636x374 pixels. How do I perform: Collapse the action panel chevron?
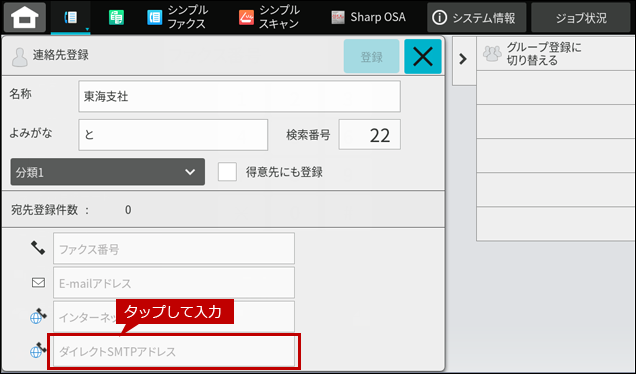tap(463, 59)
